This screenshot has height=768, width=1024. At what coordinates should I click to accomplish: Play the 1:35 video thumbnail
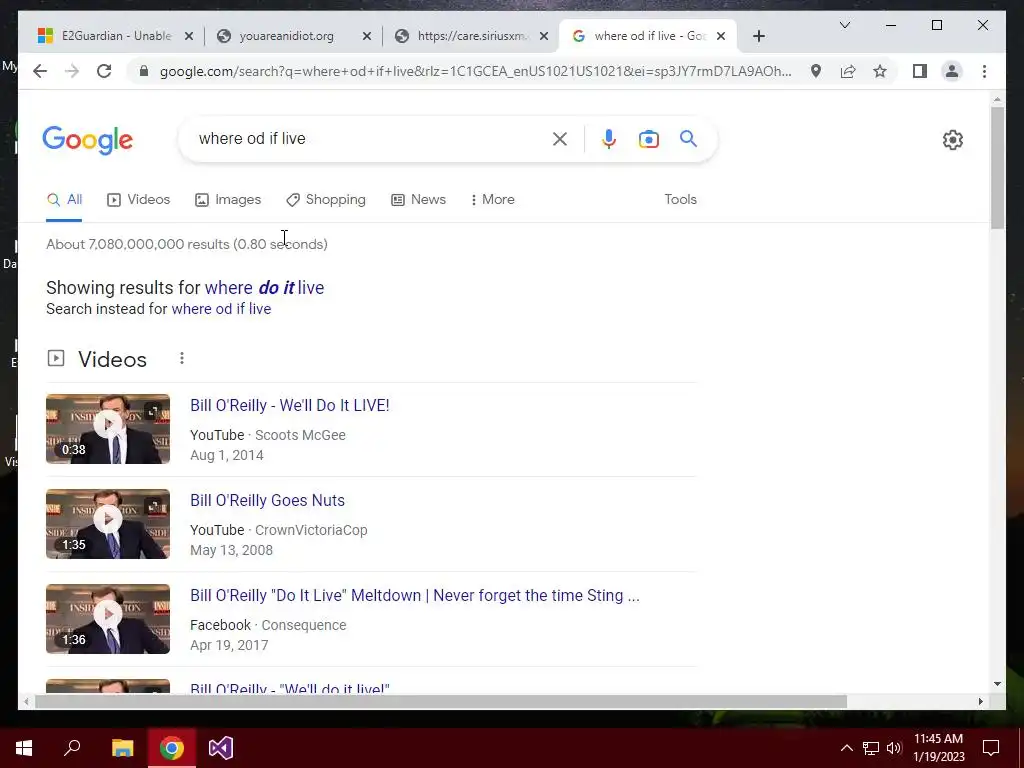(x=108, y=524)
